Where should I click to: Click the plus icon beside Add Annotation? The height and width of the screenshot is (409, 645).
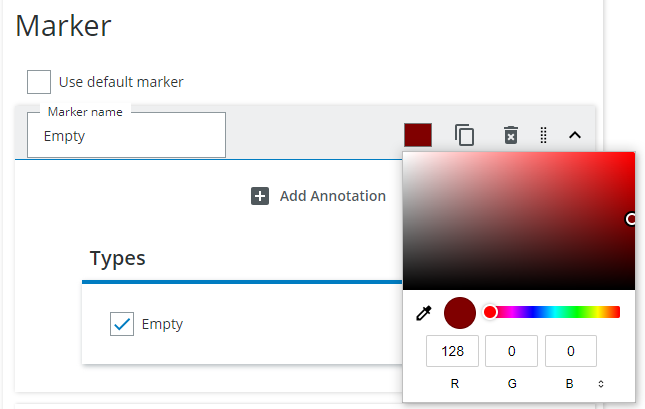coord(260,196)
